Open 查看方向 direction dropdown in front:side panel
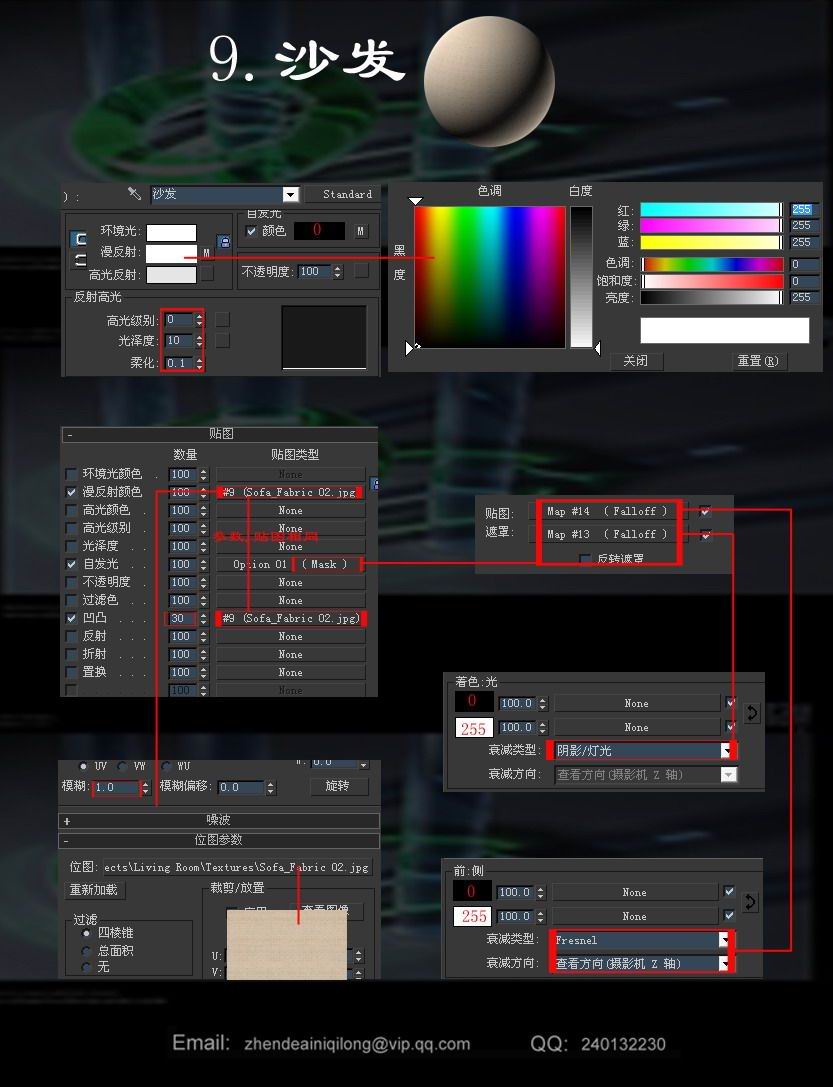This screenshot has height=1087, width=833. 724,963
